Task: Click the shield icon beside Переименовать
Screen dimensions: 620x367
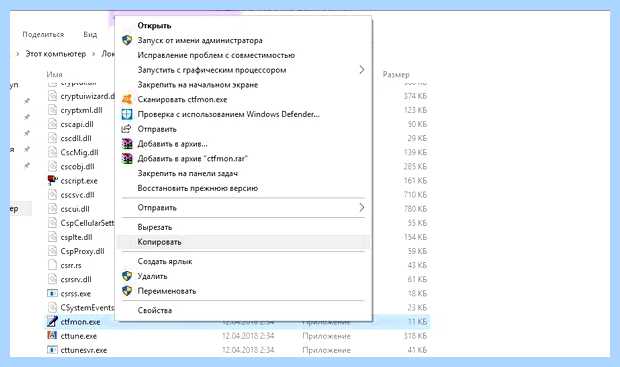Action: 127,291
